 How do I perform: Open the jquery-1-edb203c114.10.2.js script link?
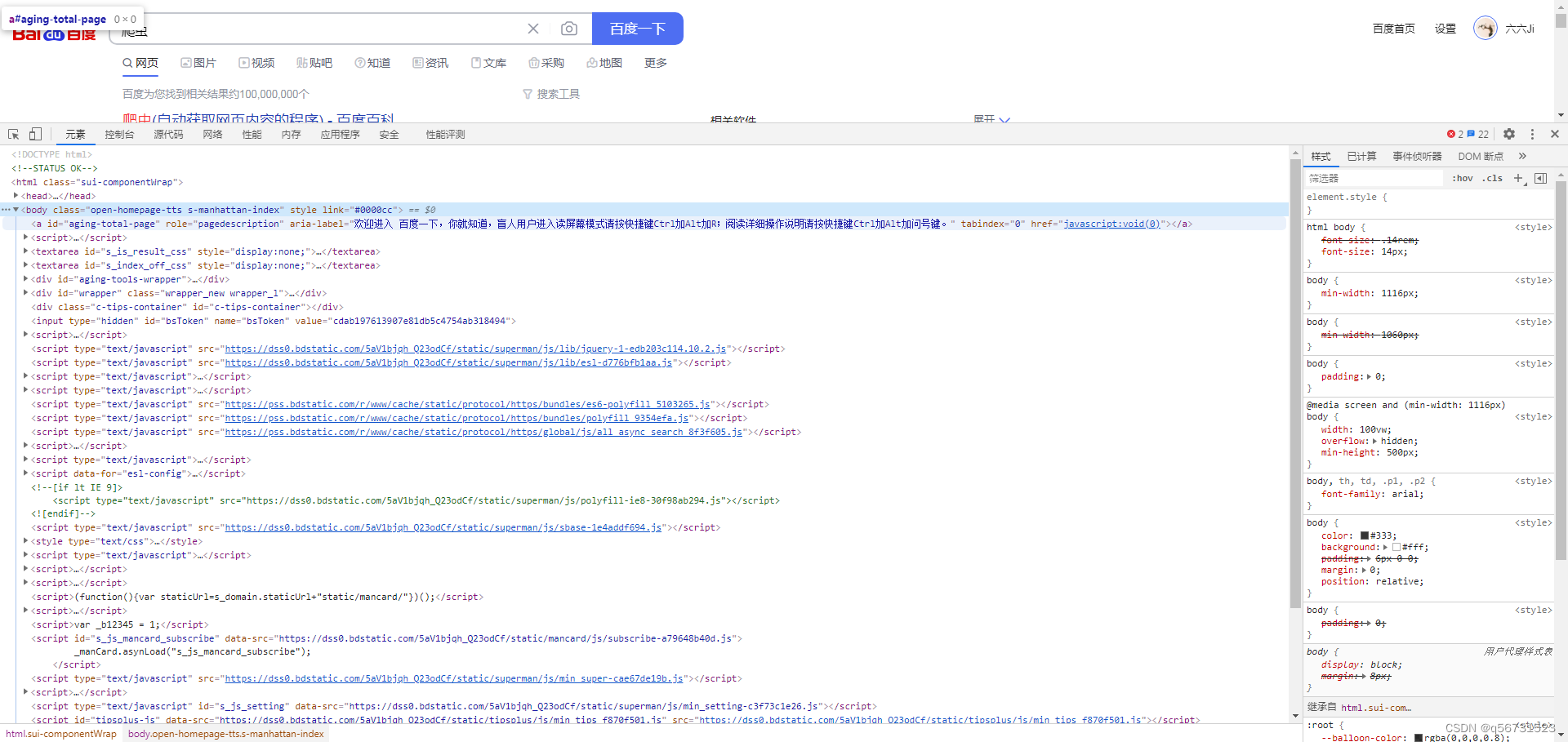coord(476,349)
